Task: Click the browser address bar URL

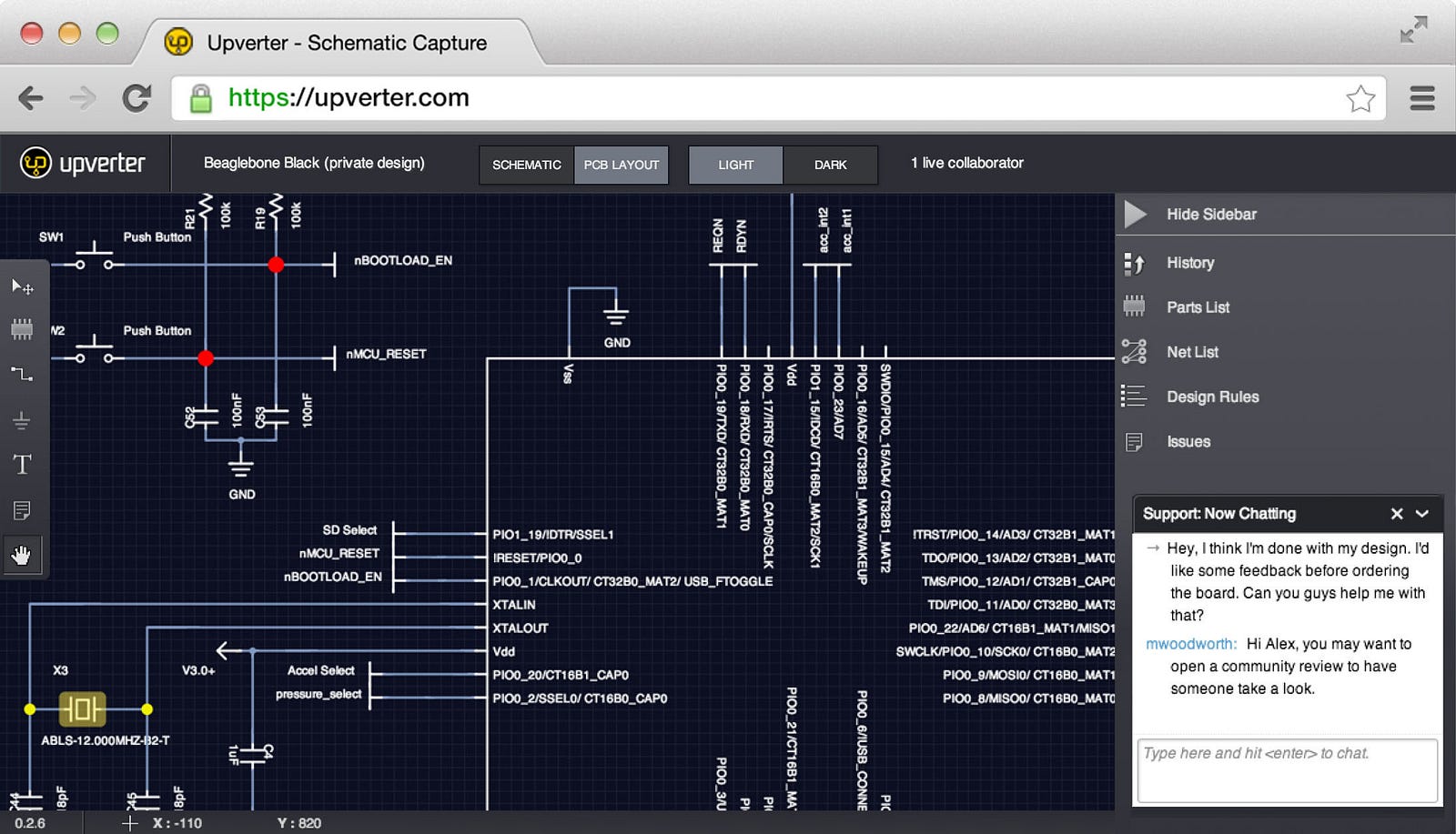Action: tap(349, 98)
